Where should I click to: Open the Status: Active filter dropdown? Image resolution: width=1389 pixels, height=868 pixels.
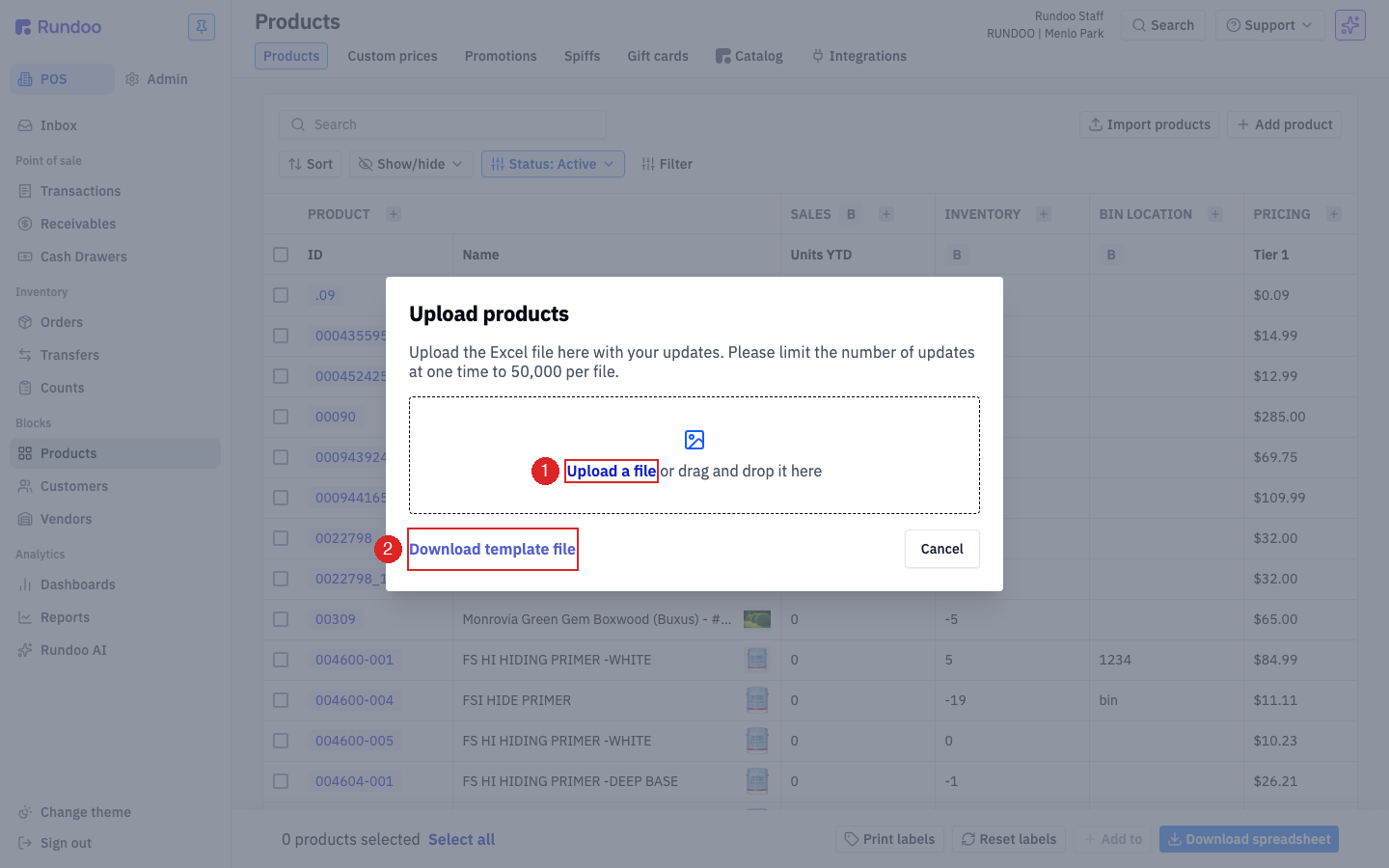[553, 164]
